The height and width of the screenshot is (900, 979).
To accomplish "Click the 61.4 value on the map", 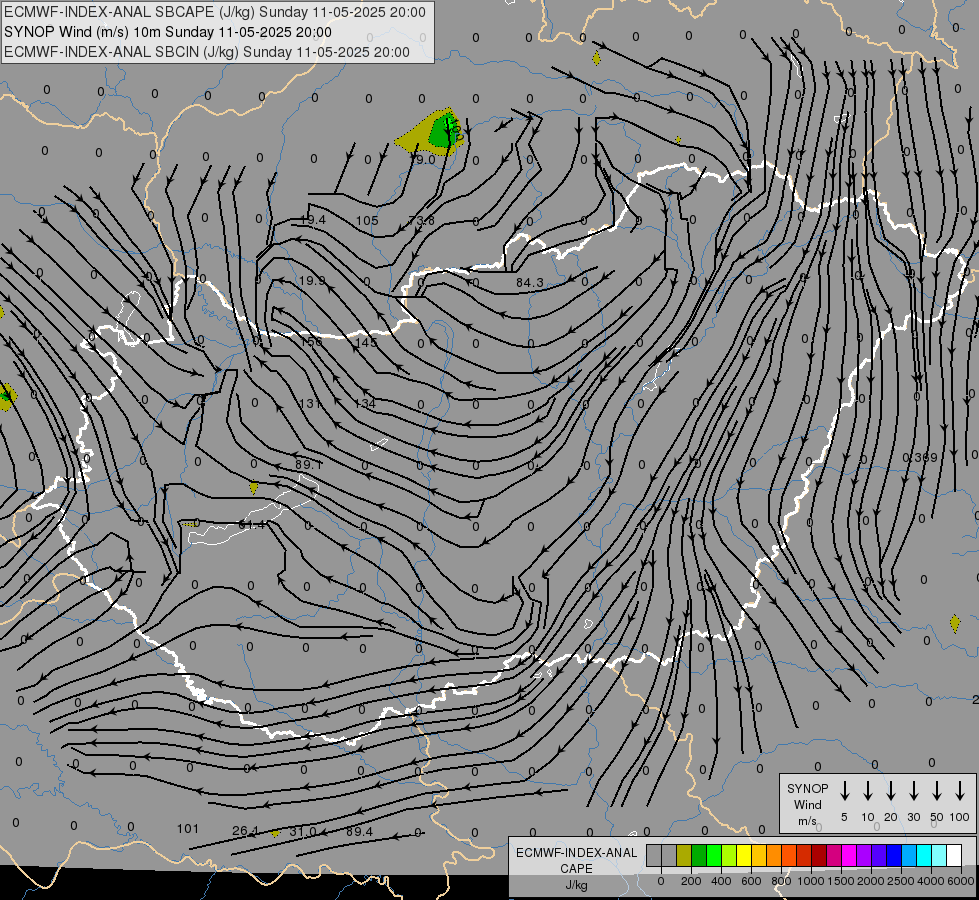I will click(x=252, y=525).
